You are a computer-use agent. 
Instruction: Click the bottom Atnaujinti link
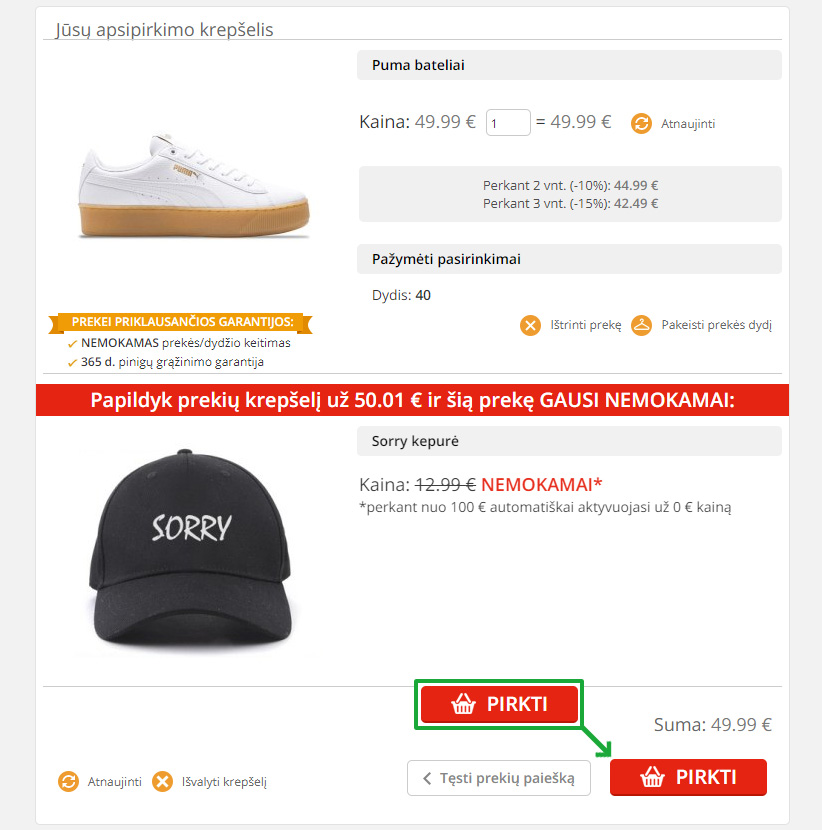(114, 782)
